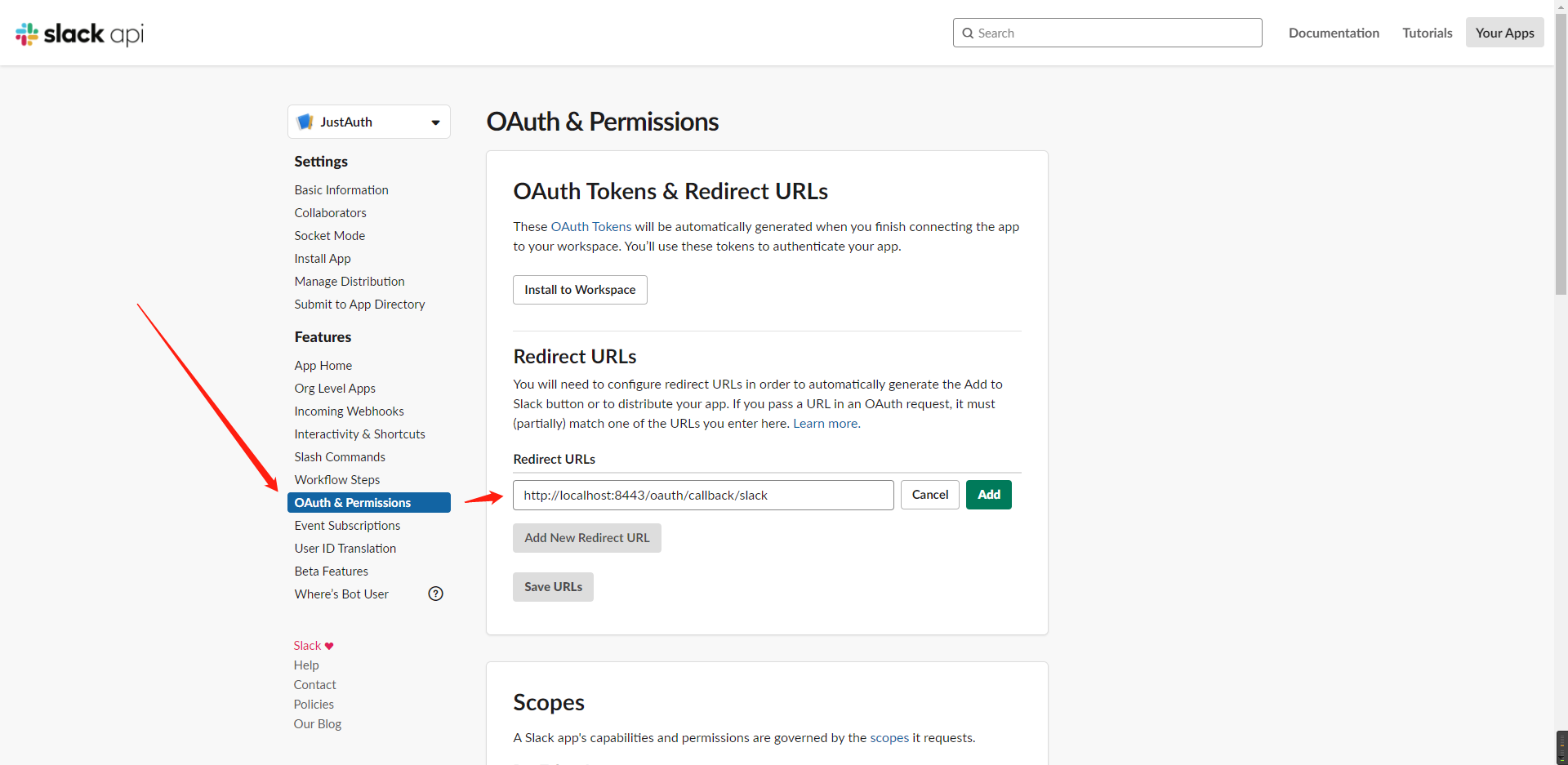Screen dimensions: 1568x765
Task: Select Workflow Steps
Action: pyautogui.click(x=337, y=479)
